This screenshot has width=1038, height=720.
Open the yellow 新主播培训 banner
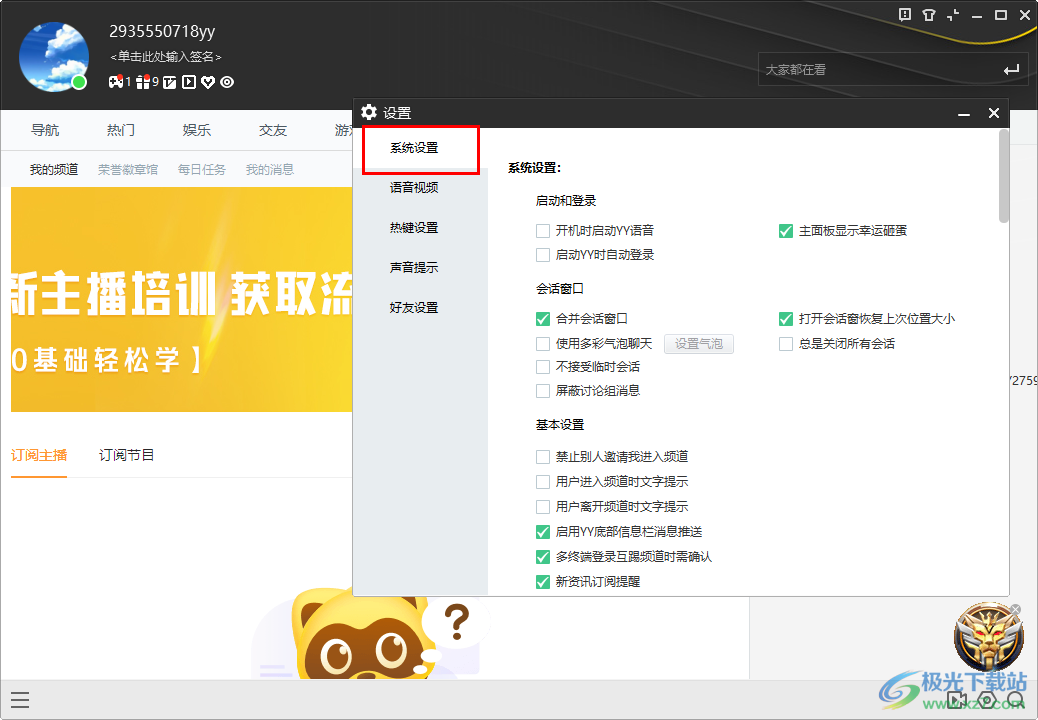coord(181,299)
